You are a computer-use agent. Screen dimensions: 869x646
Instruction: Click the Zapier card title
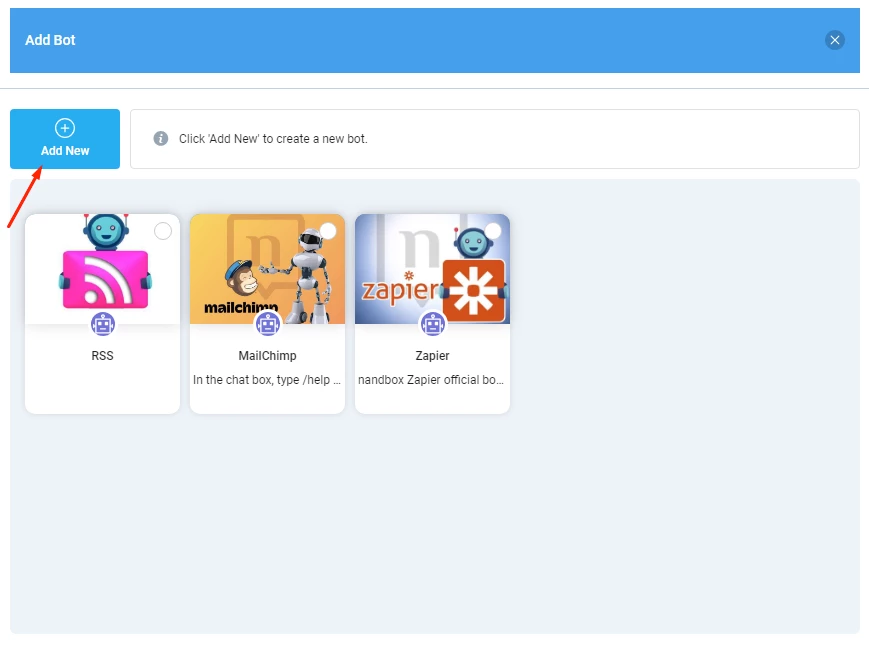coord(432,356)
